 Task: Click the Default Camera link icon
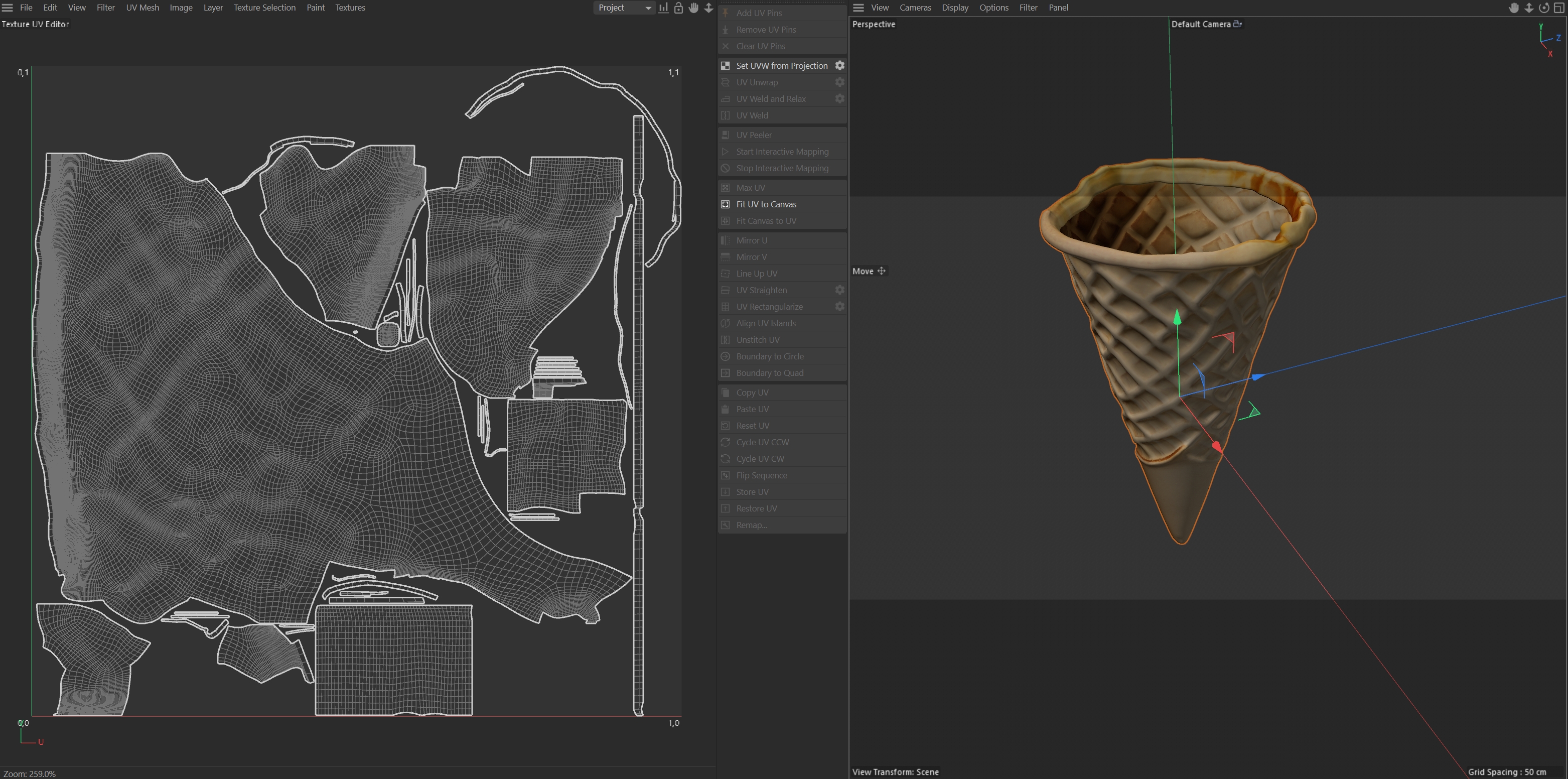(x=1237, y=24)
